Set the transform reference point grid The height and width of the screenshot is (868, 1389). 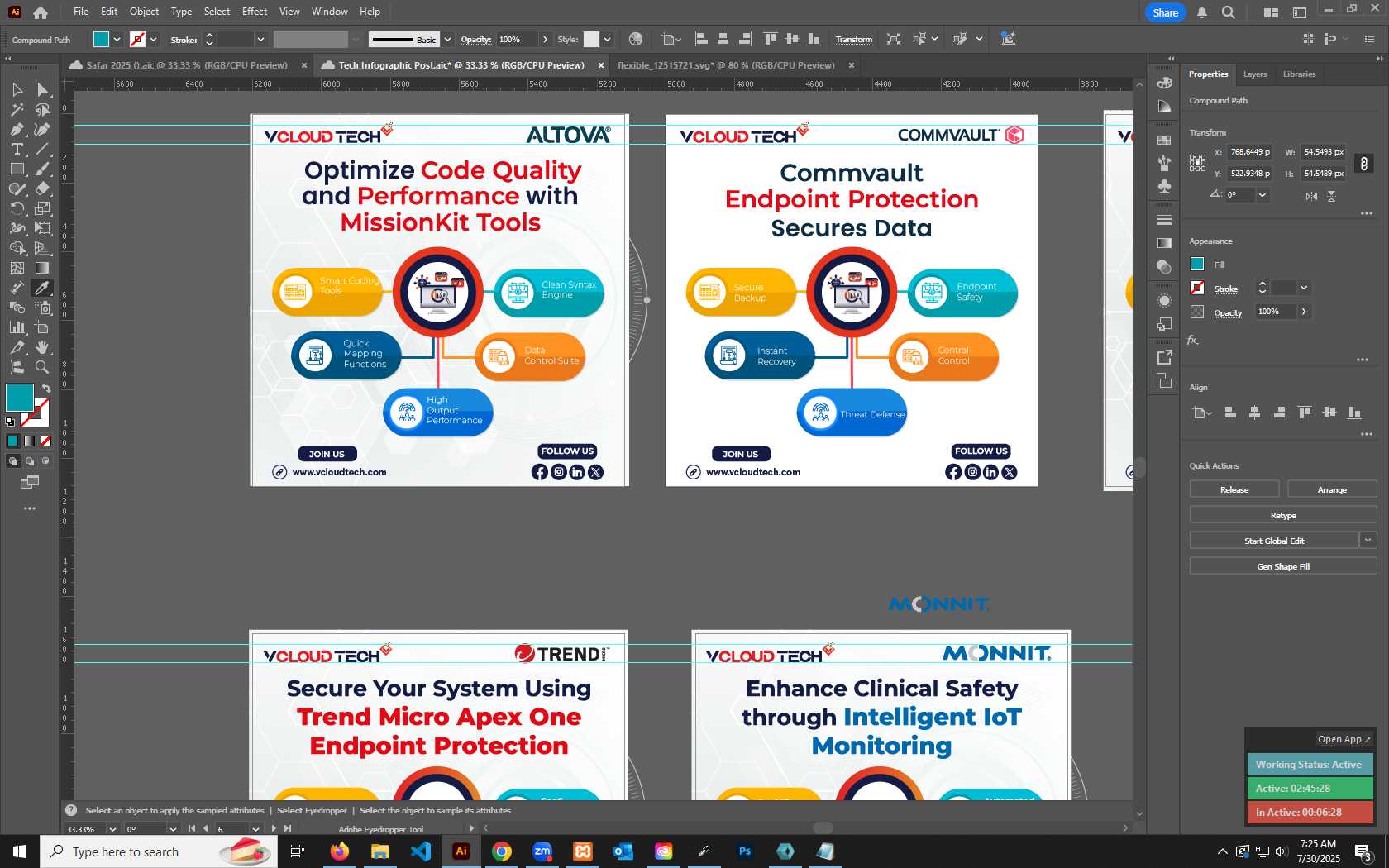(1197, 163)
